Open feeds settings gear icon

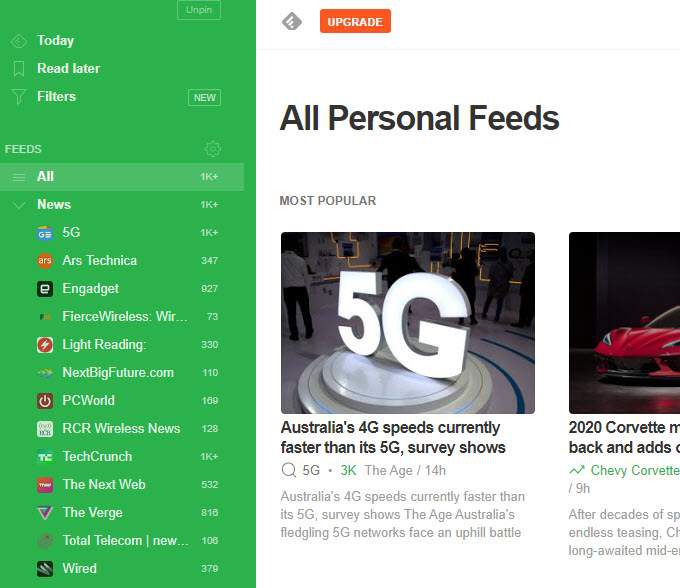pyautogui.click(x=212, y=149)
